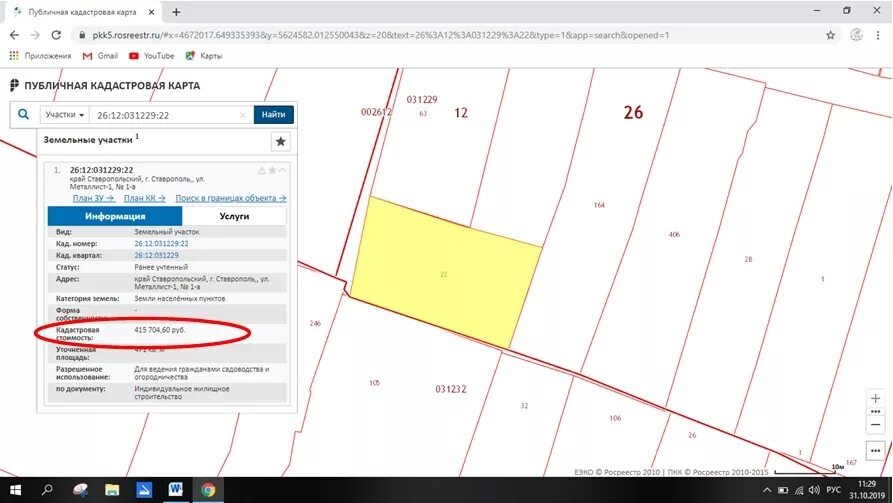Click the Земли населённых пунктов category value
The image size is (893, 503).
[x=179, y=298]
